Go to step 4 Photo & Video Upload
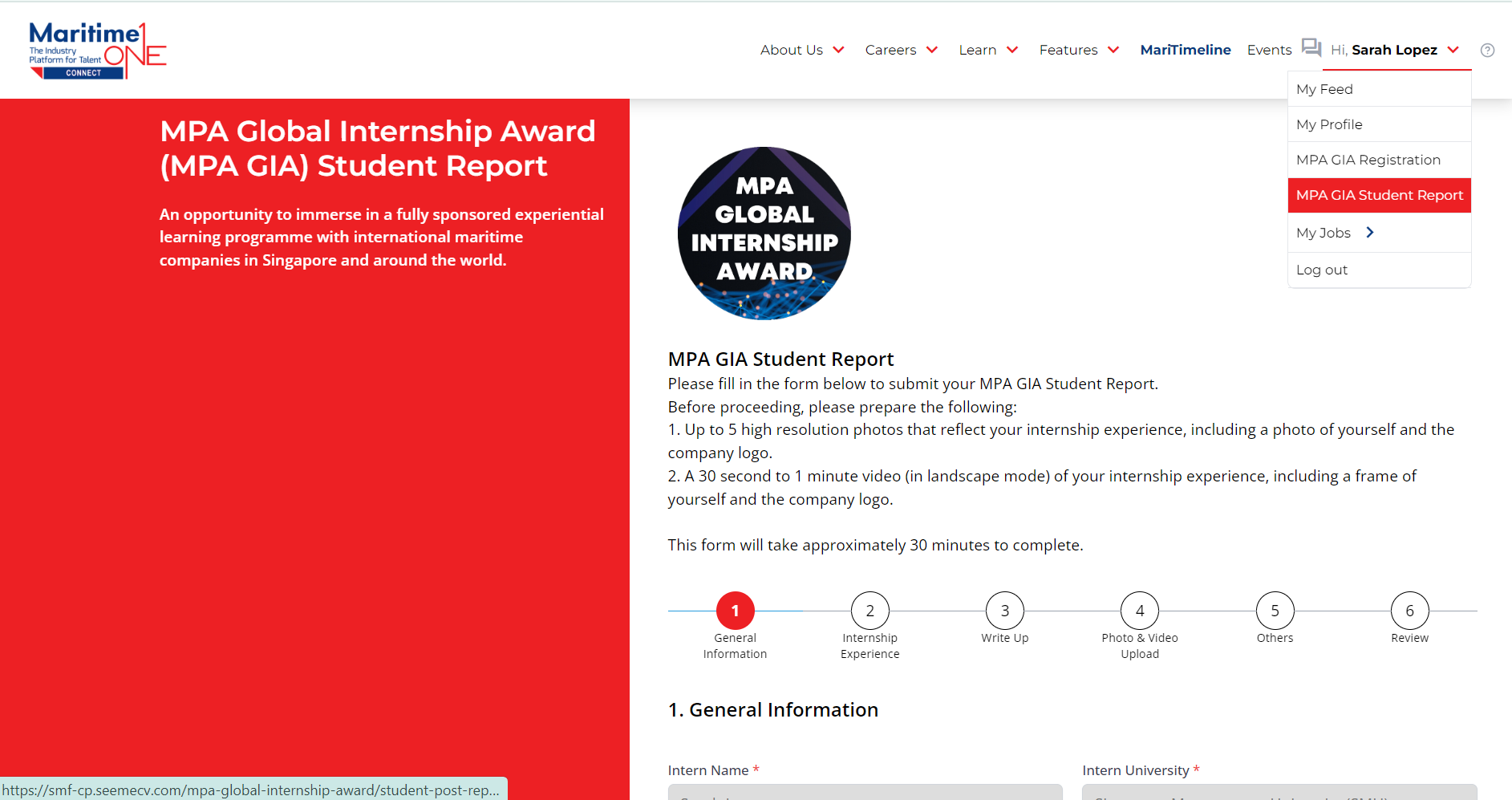 pos(1140,611)
